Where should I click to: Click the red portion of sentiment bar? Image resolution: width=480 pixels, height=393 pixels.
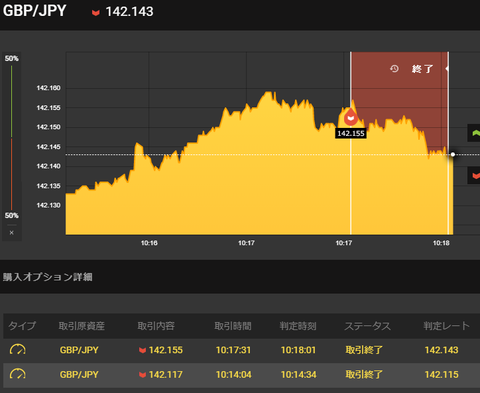(12, 174)
